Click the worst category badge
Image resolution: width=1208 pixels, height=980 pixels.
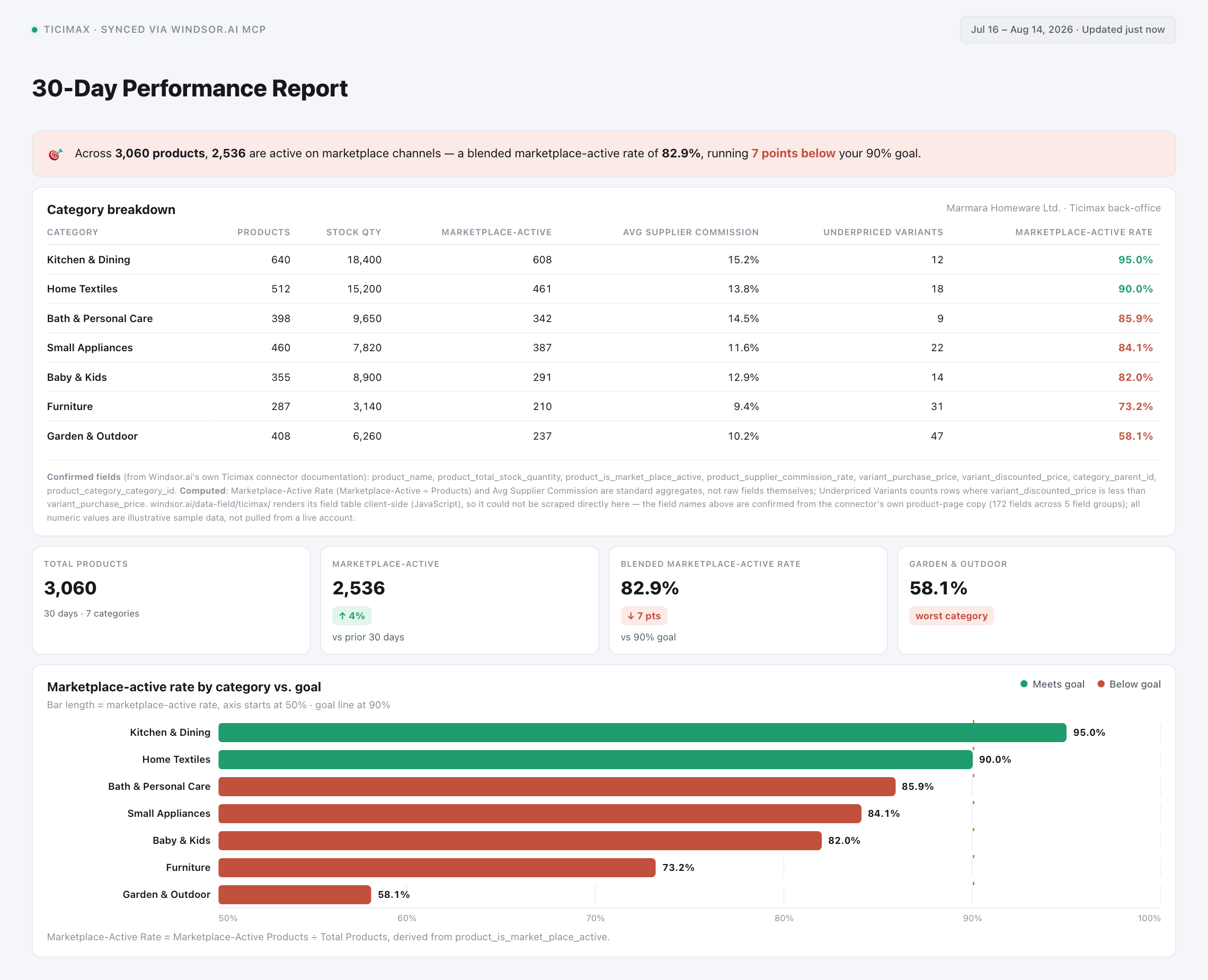tap(951, 616)
